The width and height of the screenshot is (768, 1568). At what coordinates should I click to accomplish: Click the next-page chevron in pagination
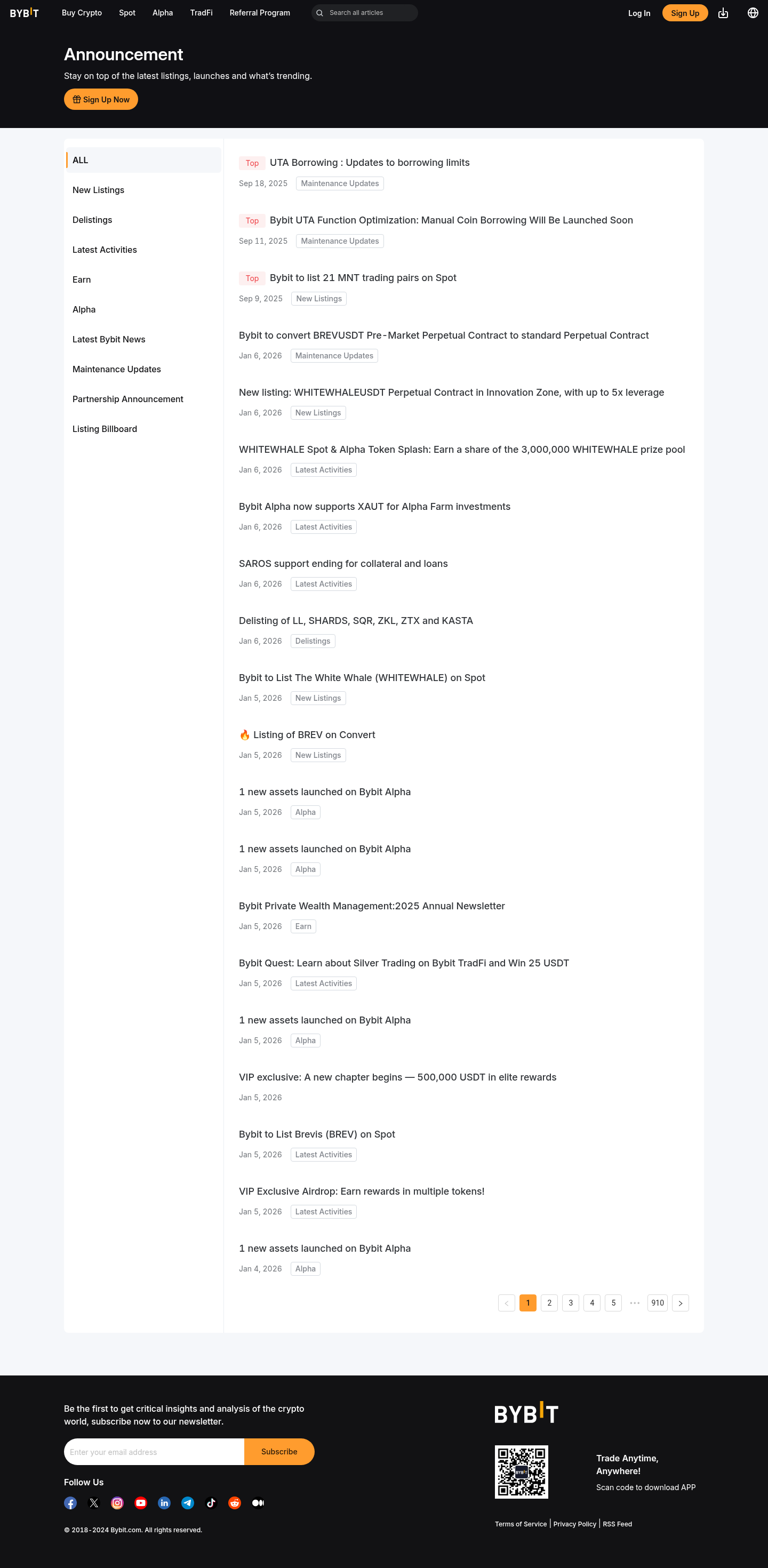(x=681, y=1302)
